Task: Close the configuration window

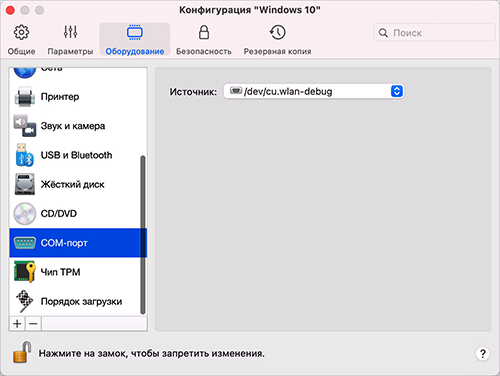Action: click(x=10, y=10)
